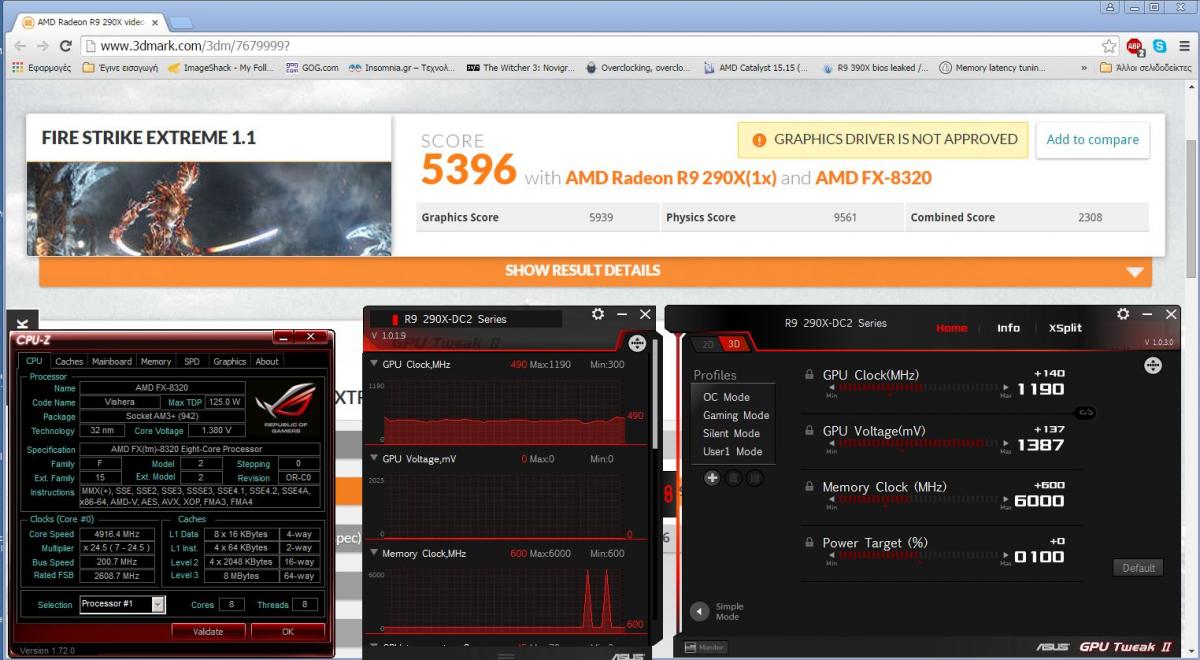Screen dimensions: 1200x660
Task: Open the XSplit tab in GPU Tweak
Action: click(x=1065, y=327)
